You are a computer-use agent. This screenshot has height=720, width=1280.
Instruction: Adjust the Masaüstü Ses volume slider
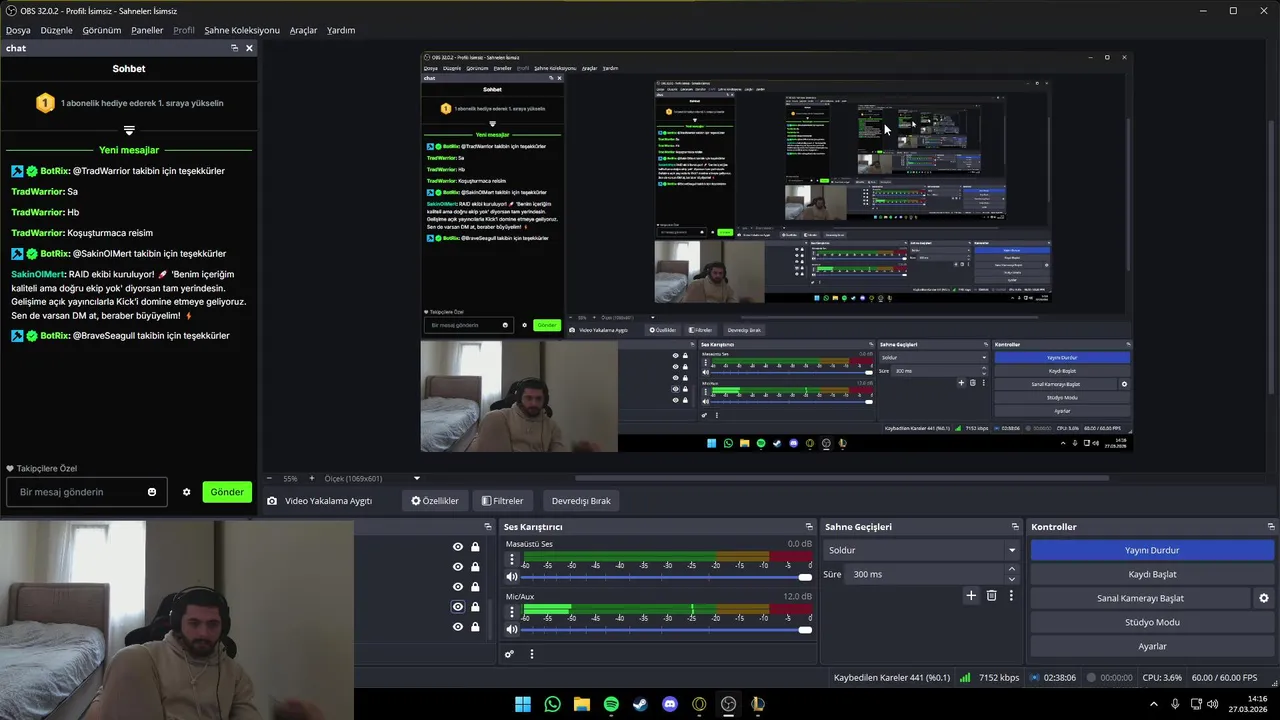click(x=667, y=577)
